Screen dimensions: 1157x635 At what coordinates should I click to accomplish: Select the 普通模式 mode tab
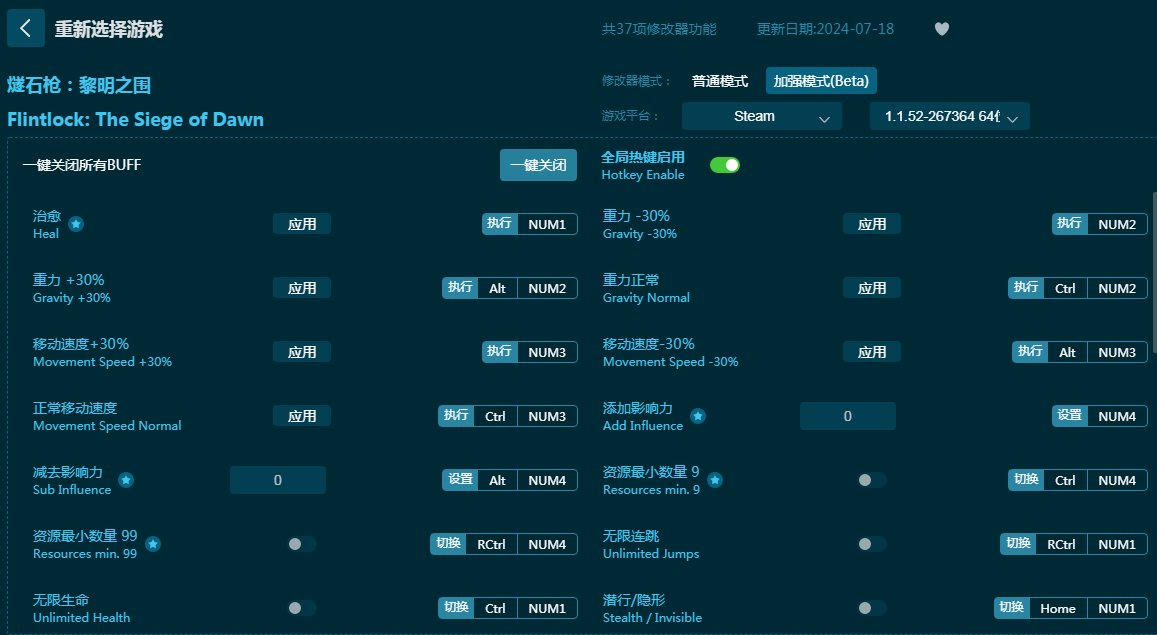click(x=720, y=81)
